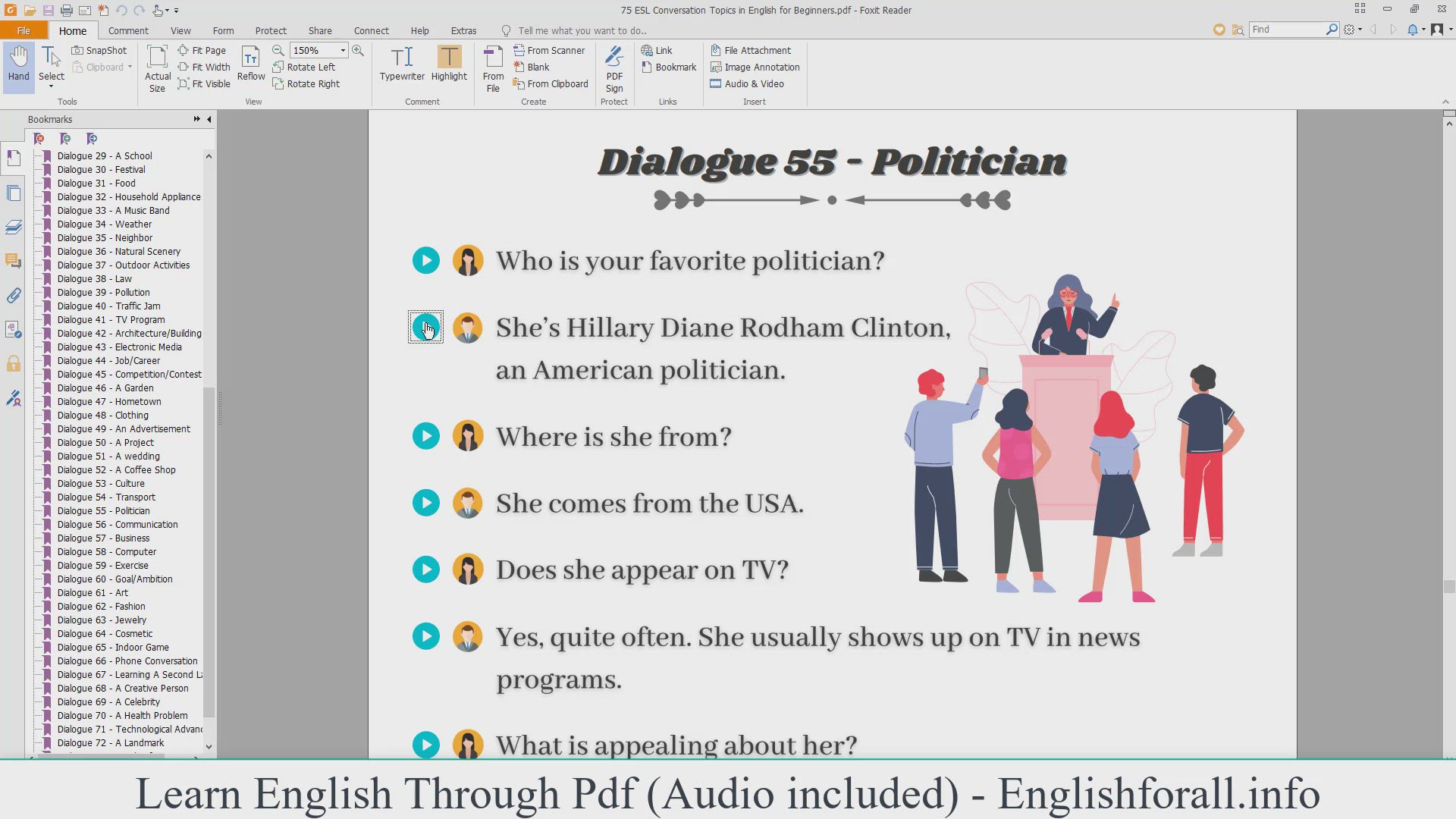Switch to the Comment ribbon tab
Image resolution: width=1456 pixels, height=819 pixels.
tap(128, 30)
